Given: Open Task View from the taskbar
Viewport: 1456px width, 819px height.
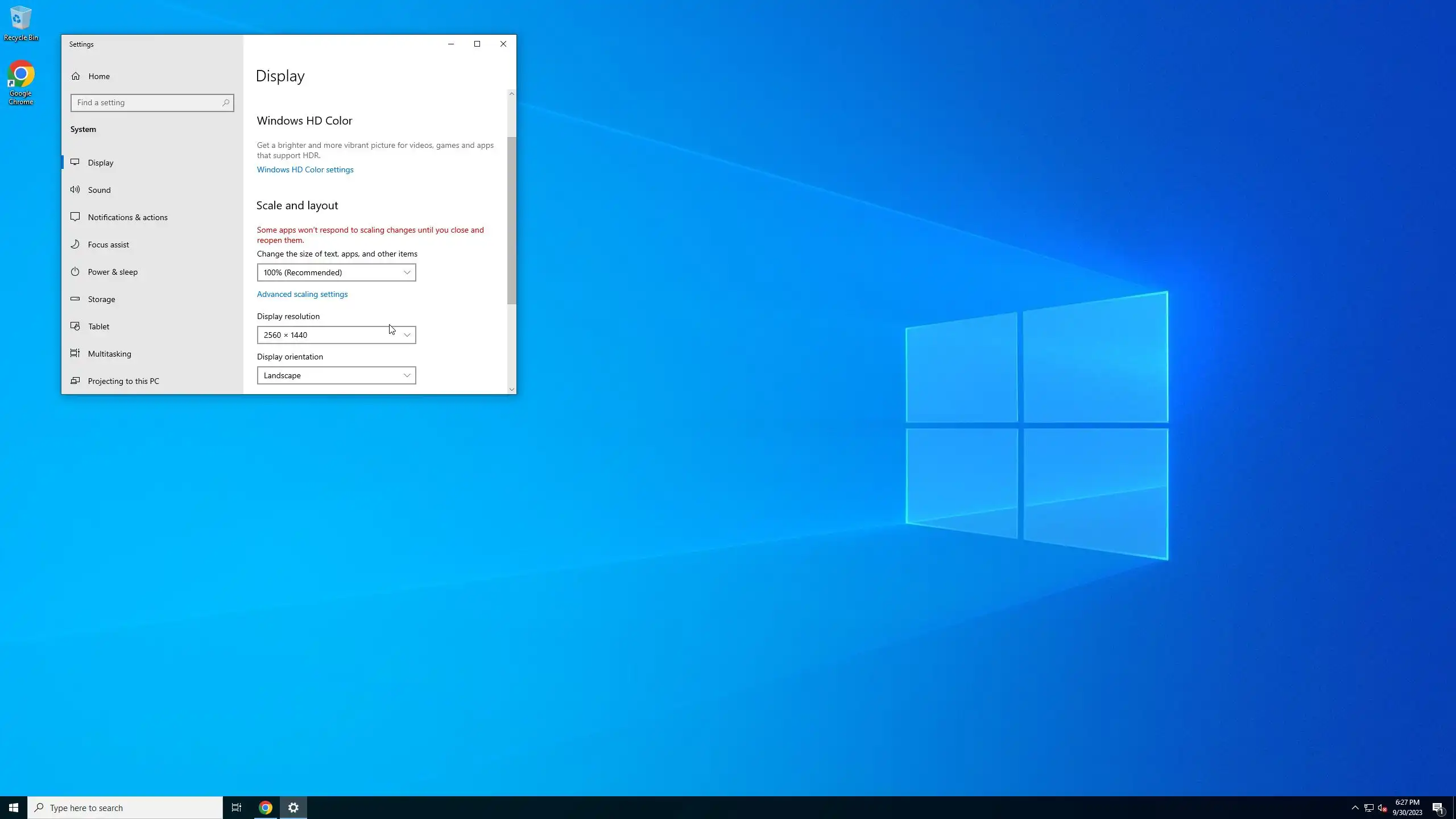Looking at the screenshot, I should 237,808.
